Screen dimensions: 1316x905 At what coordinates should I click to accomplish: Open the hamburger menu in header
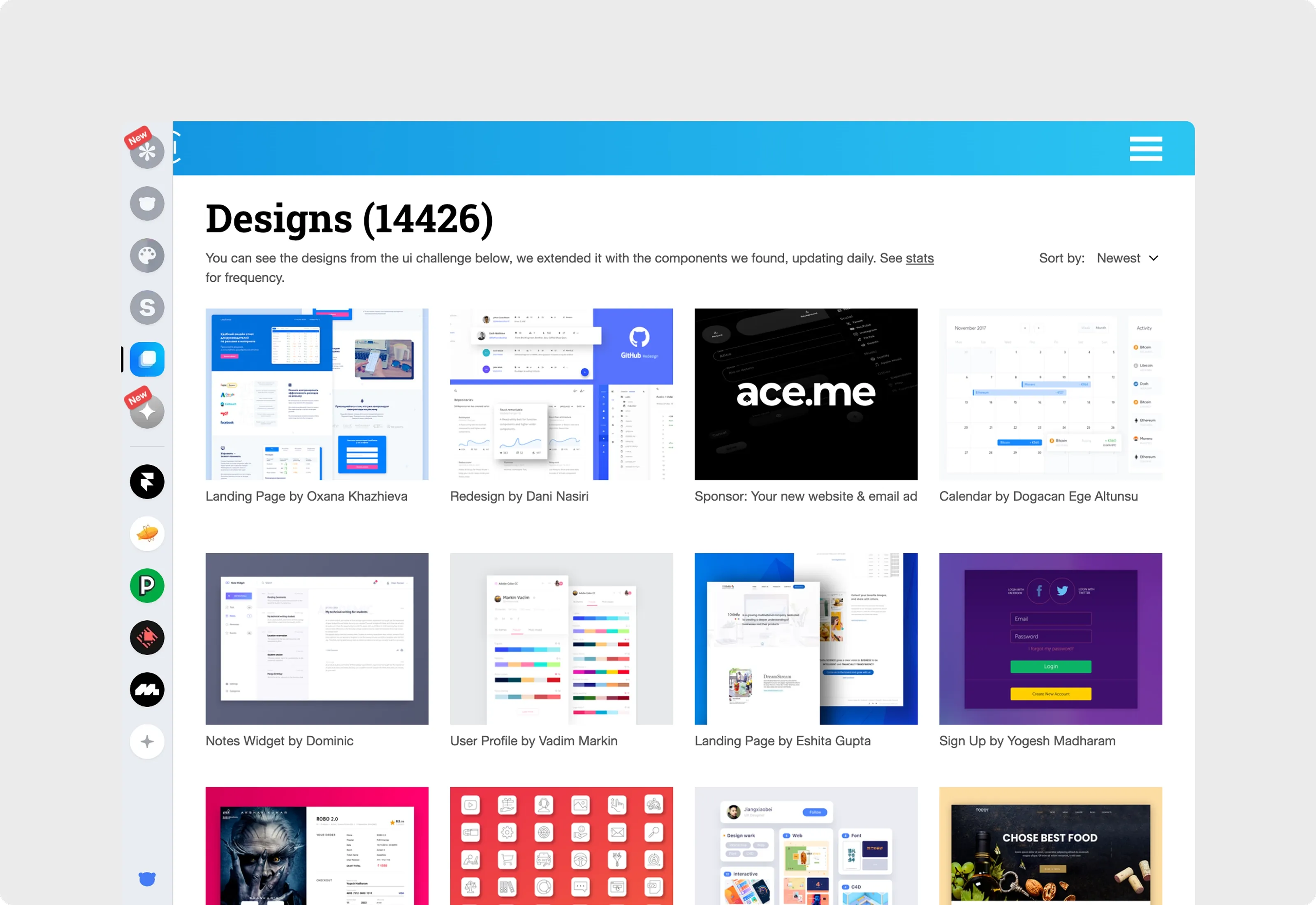(x=1145, y=149)
